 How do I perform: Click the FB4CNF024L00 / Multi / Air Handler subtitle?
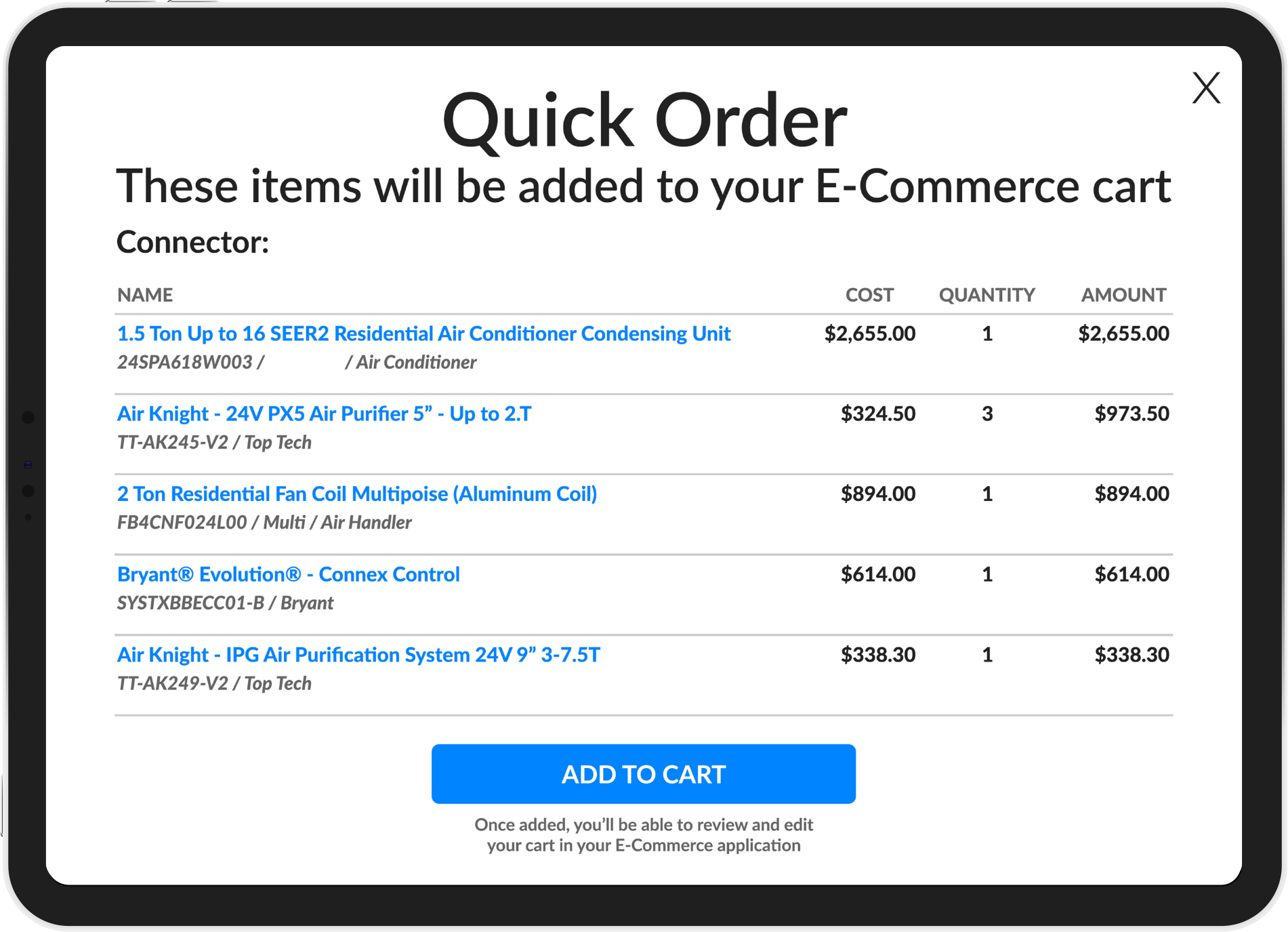[x=264, y=523]
